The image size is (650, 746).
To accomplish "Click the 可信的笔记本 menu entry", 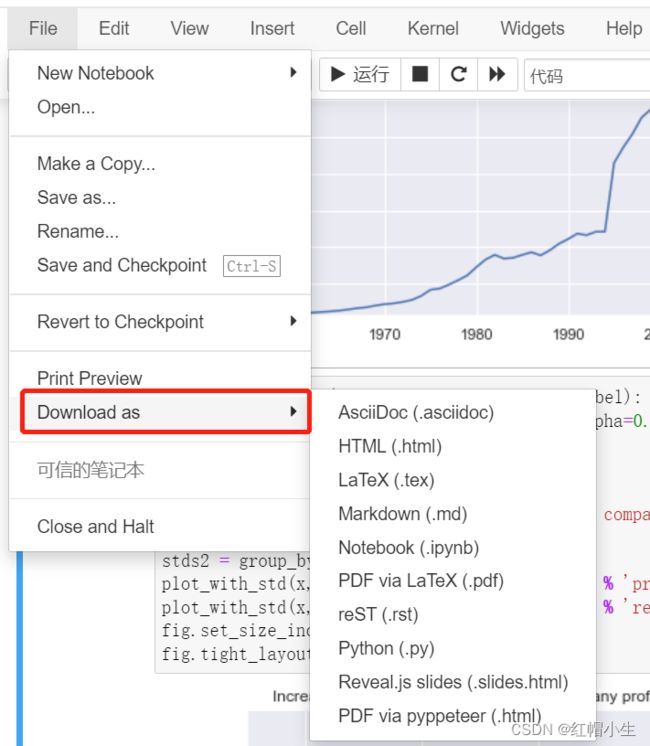I will pyautogui.click(x=160, y=470).
